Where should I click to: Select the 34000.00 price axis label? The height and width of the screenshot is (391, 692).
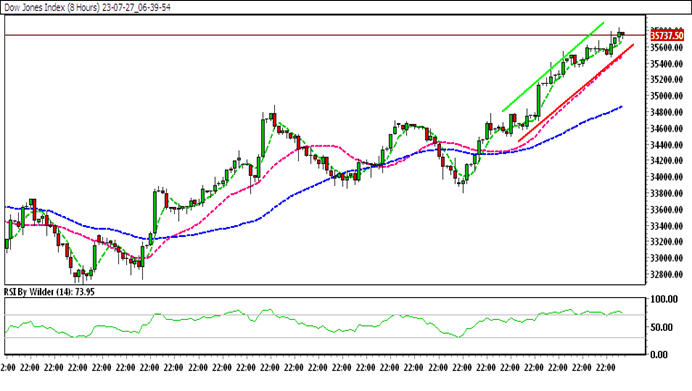666,177
